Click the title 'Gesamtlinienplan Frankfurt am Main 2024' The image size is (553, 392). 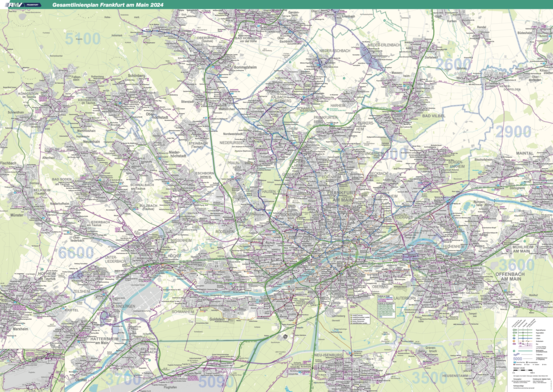tap(108, 5)
